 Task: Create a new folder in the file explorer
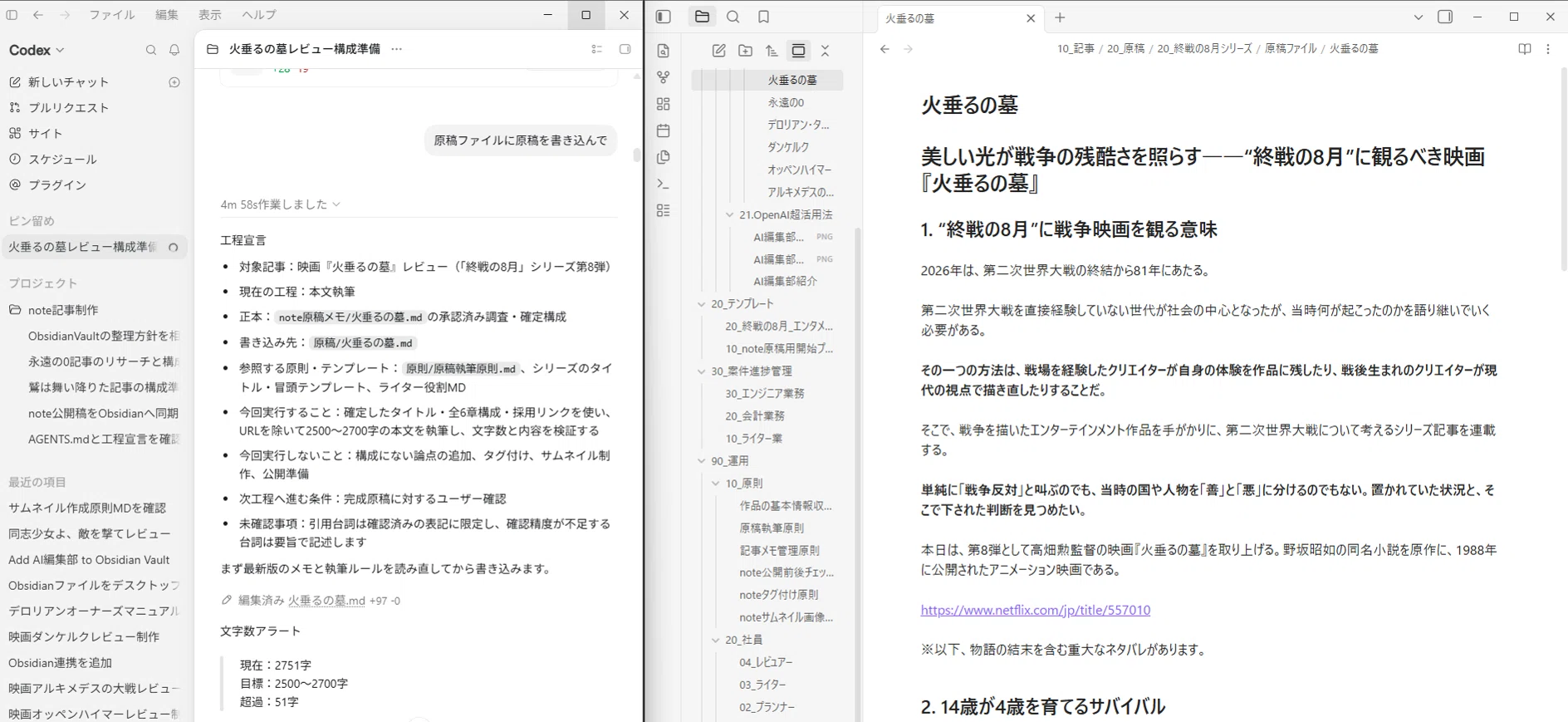click(746, 51)
